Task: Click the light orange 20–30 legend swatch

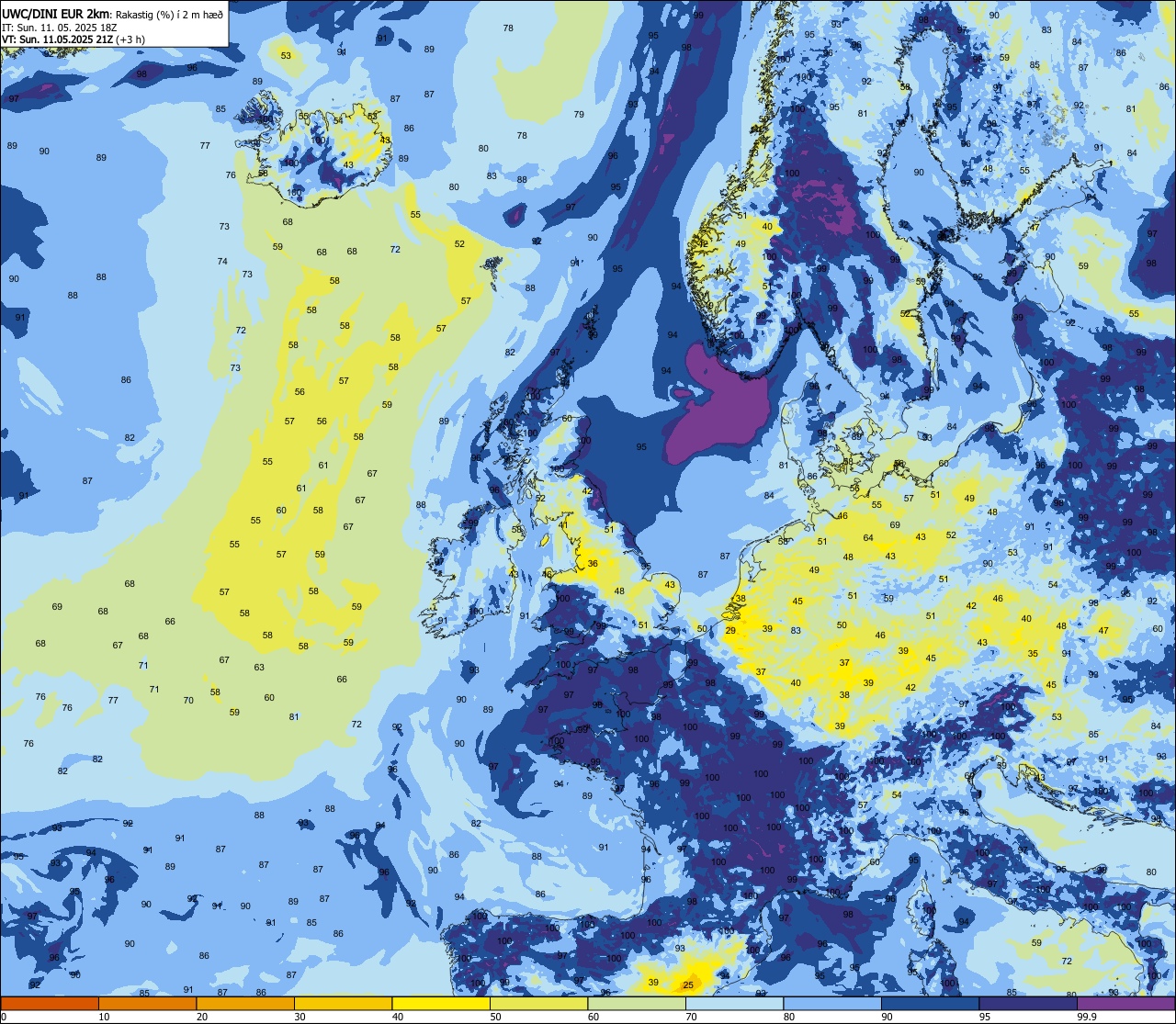Action: pyautogui.click(x=245, y=1003)
